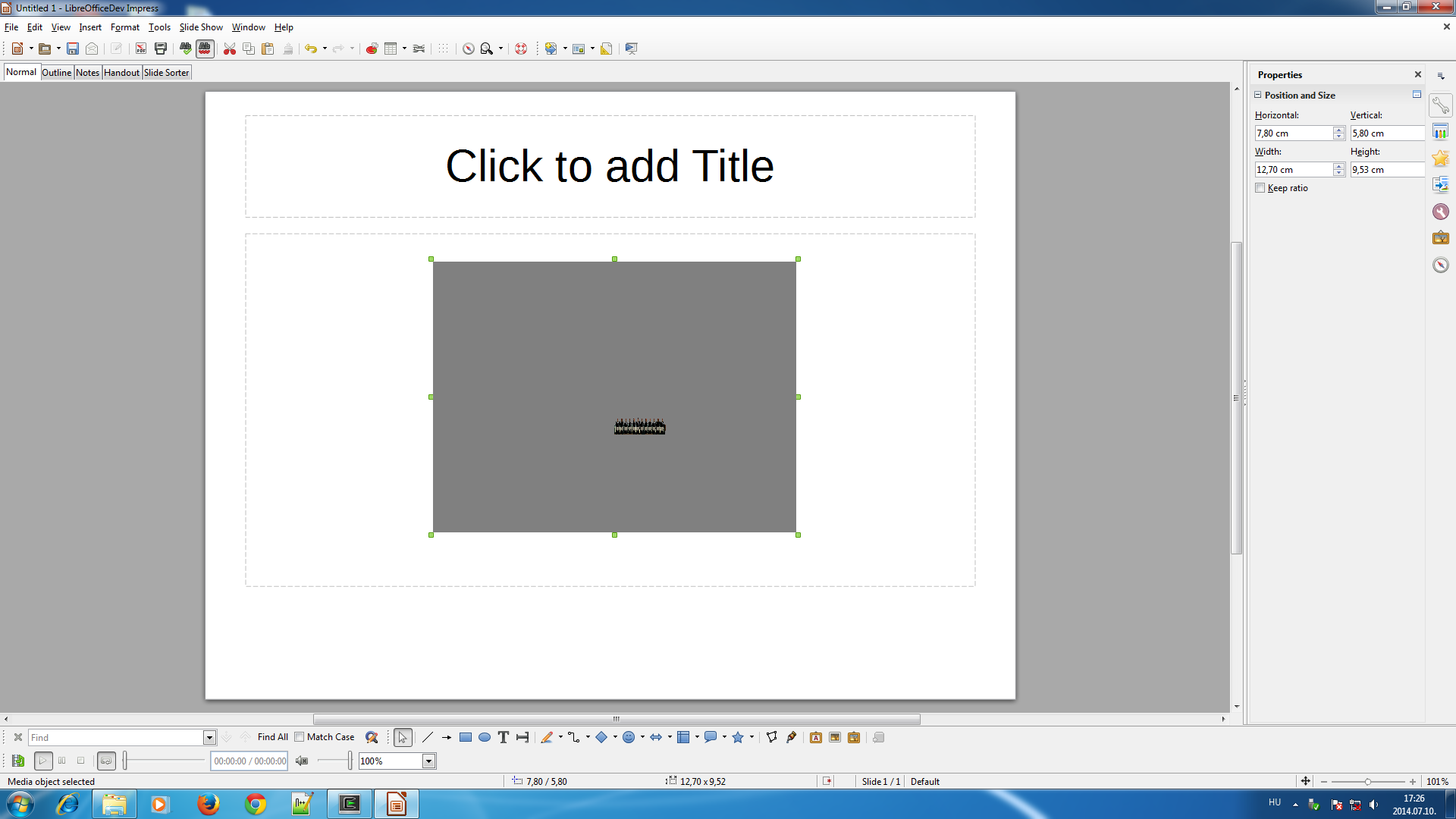Click the Line drawing tool
The height and width of the screenshot is (819, 1456).
tap(428, 737)
